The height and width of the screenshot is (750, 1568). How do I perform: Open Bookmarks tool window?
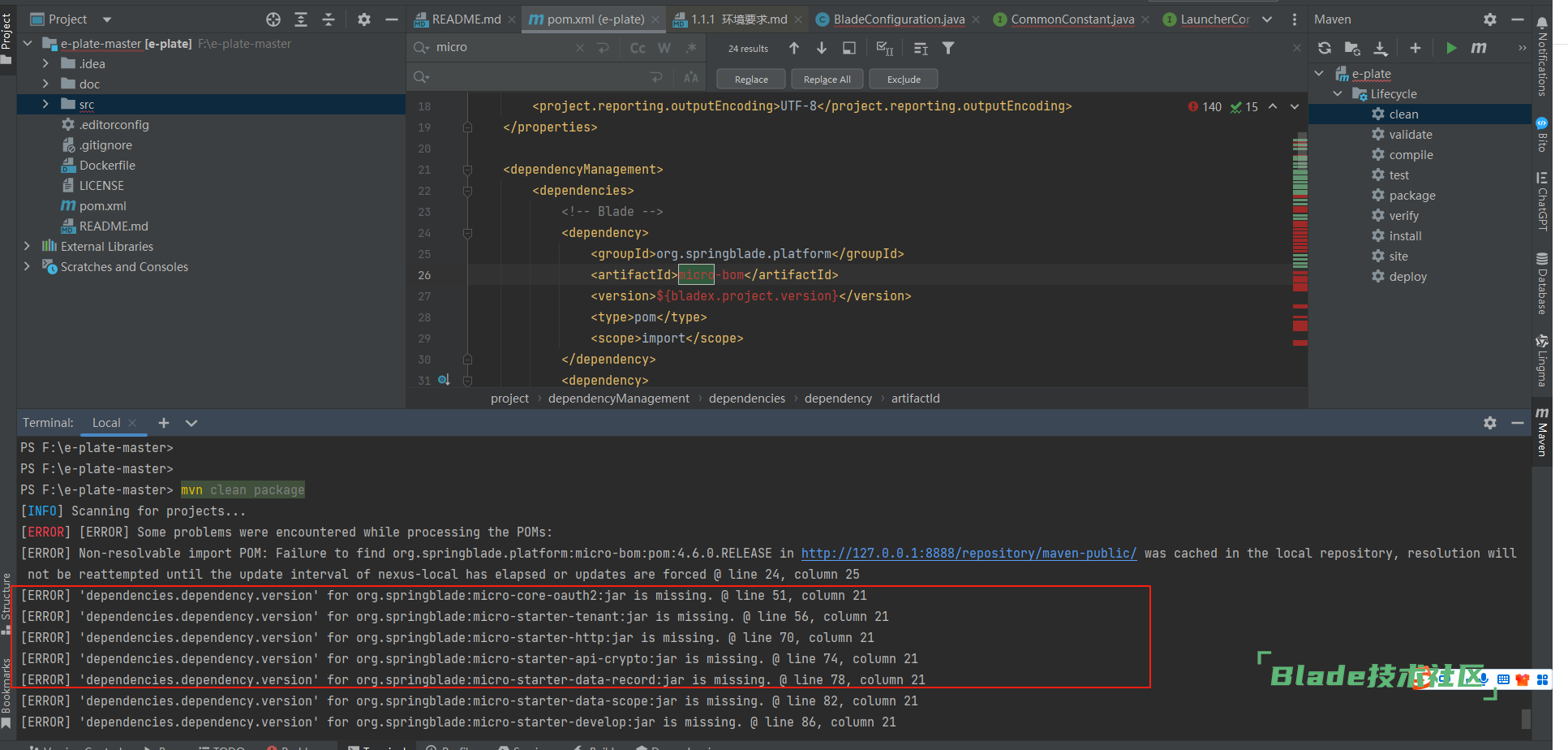[x=6, y=692]
